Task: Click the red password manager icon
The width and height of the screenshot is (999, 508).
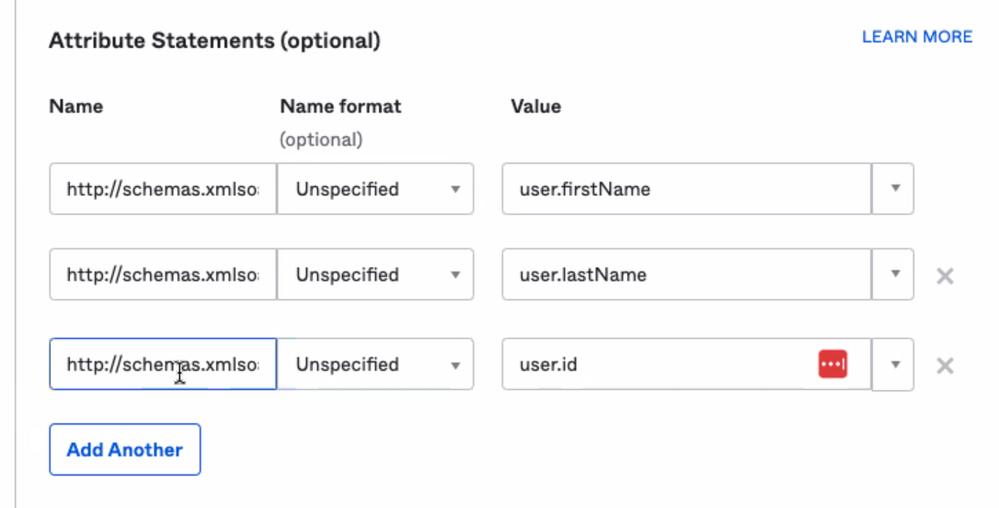Action: coord(833,365)
